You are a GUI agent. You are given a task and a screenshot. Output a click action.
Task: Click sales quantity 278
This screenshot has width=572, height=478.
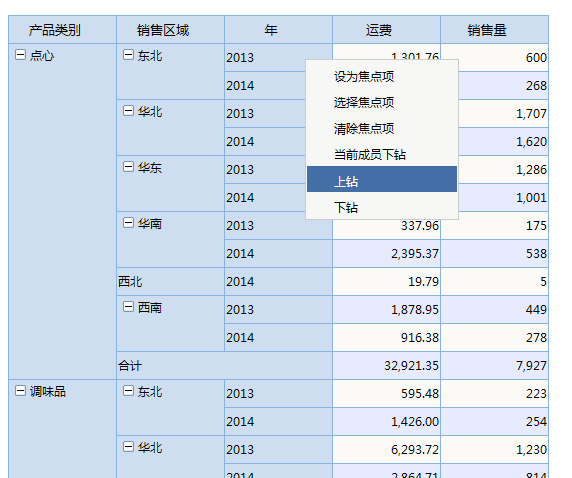click(494, 338)
